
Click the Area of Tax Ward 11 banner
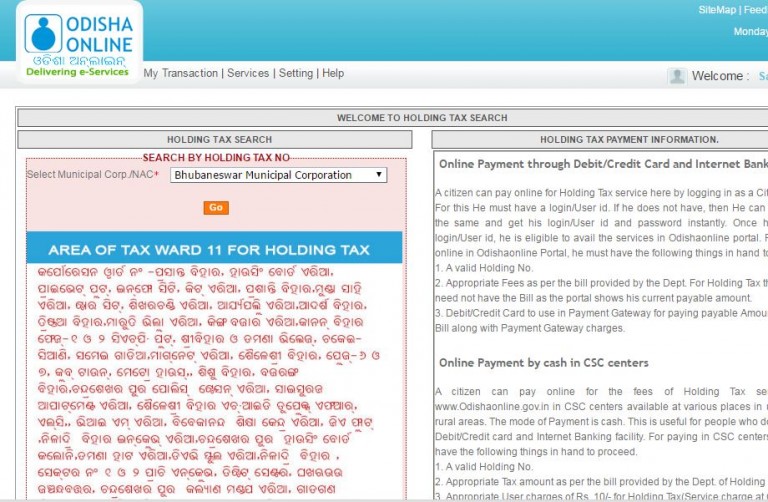pos(214,249)
